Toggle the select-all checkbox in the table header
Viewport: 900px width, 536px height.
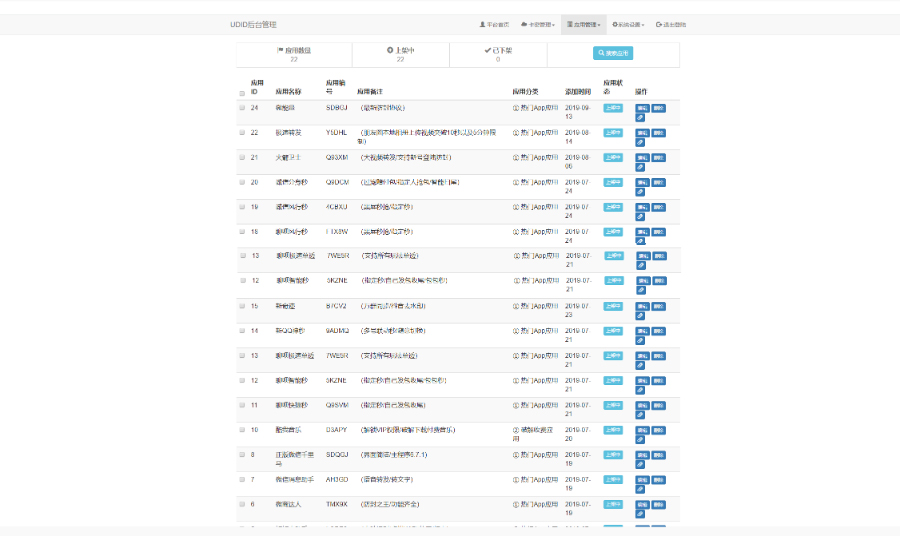242,94
